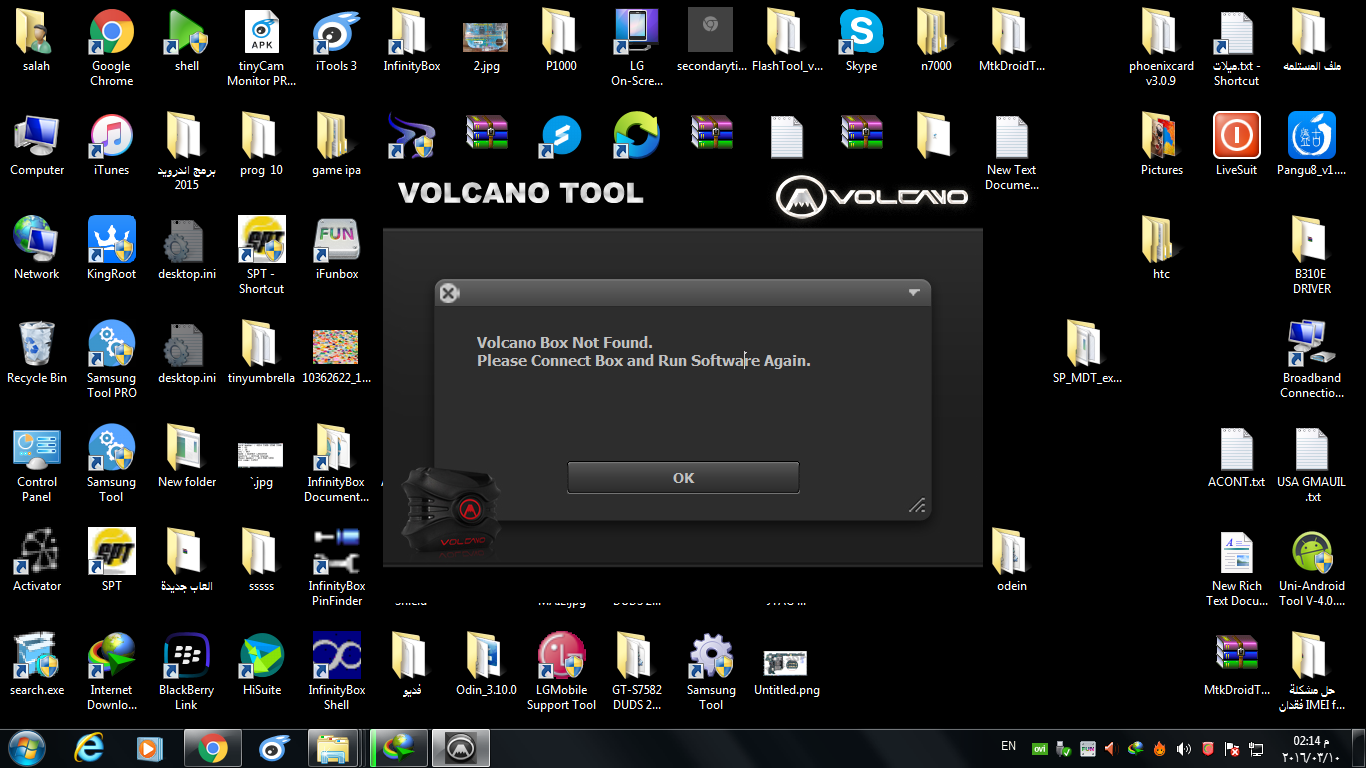Select the Samsung Tool PRO shortcut
Viewport: 1366px width, 768px height.
111,359
